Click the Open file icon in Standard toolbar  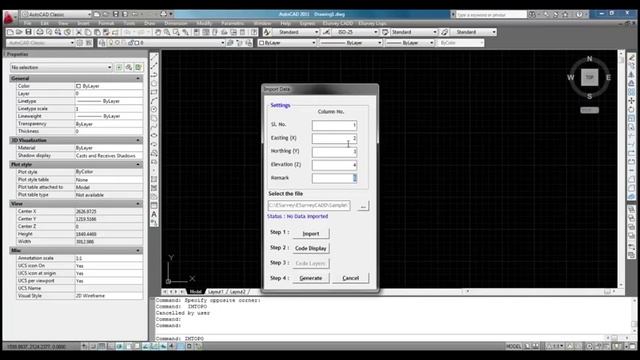[x=19, y=32]
